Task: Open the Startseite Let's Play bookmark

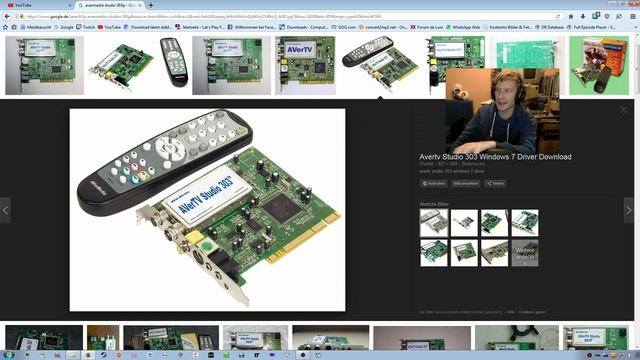Action: point(200,27)
